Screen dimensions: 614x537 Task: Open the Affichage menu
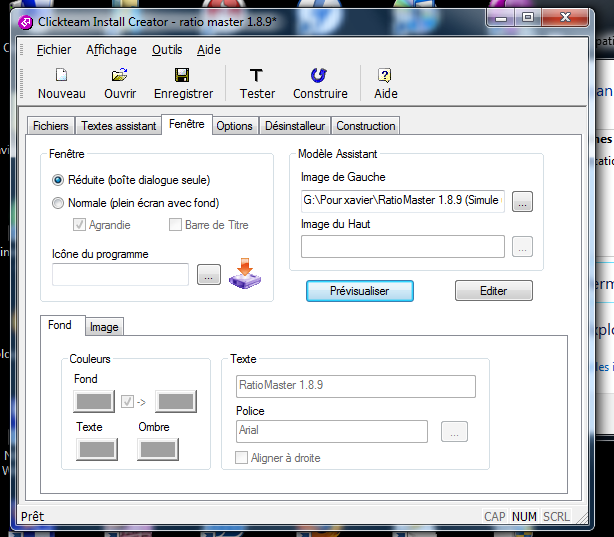click(x=111, y=50)
